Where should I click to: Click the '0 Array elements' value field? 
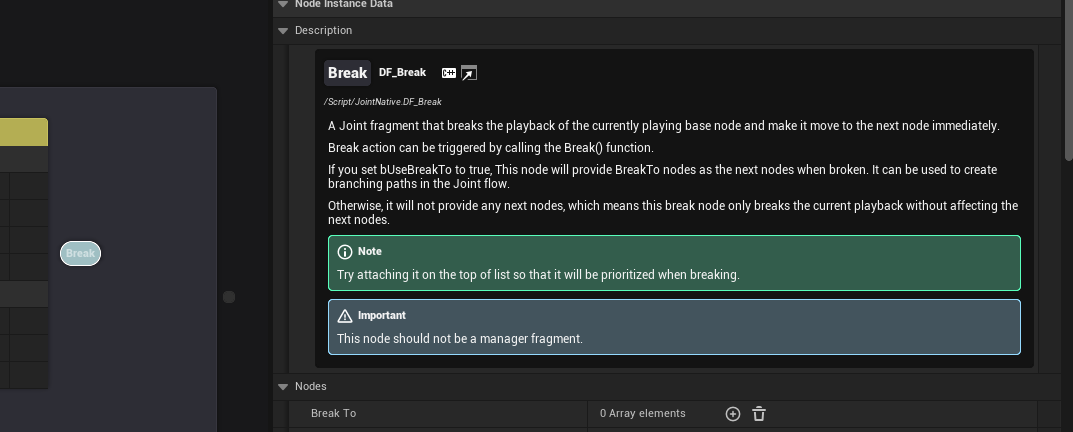643,414
